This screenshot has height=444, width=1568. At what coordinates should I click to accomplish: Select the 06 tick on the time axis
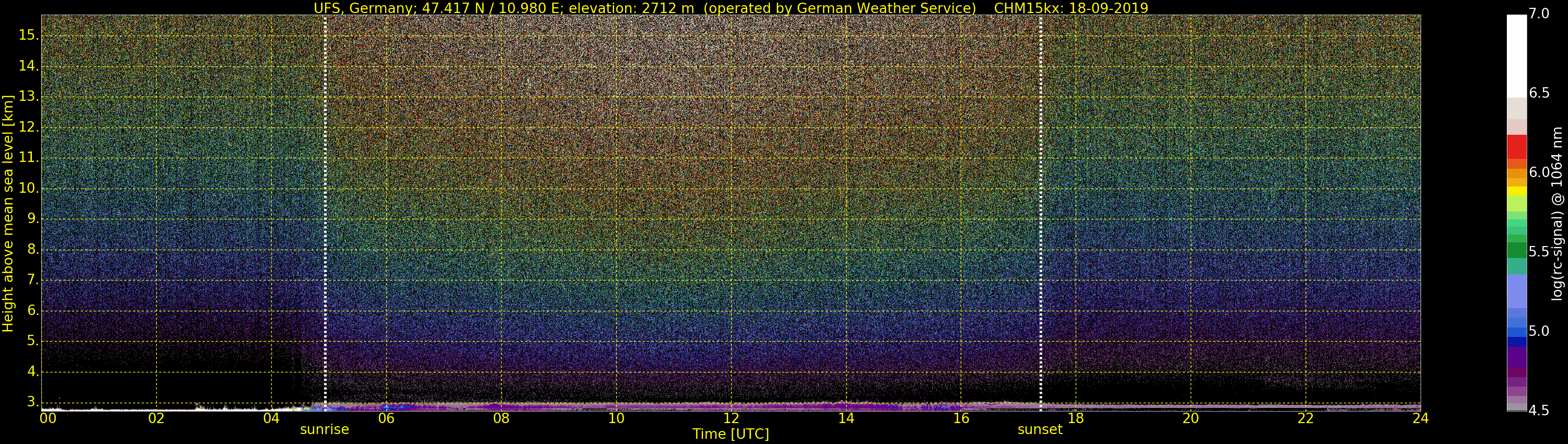[x=386, y=418]
